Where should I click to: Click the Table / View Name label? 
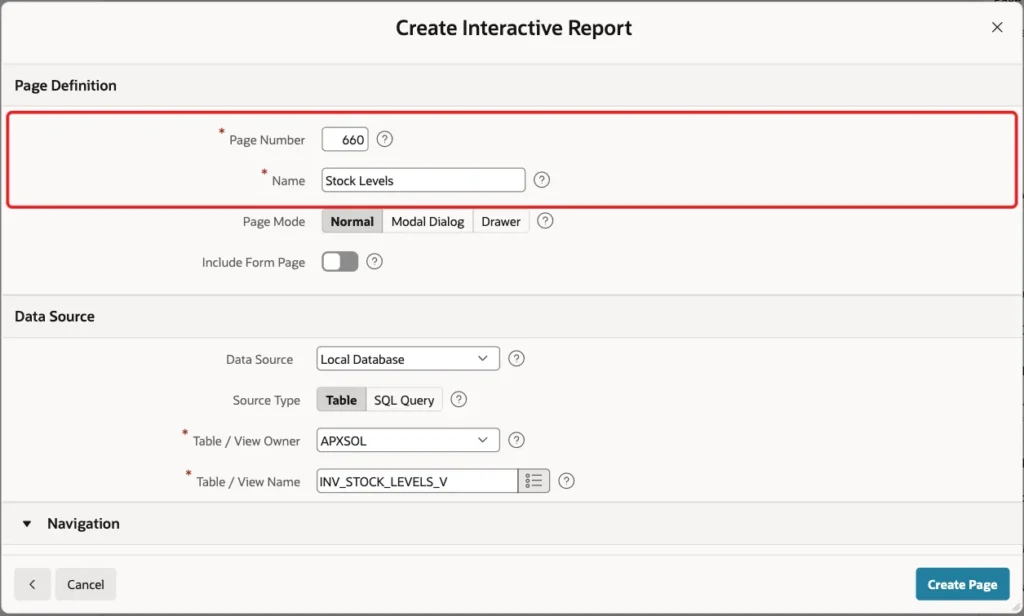click(x=248, y=481)
